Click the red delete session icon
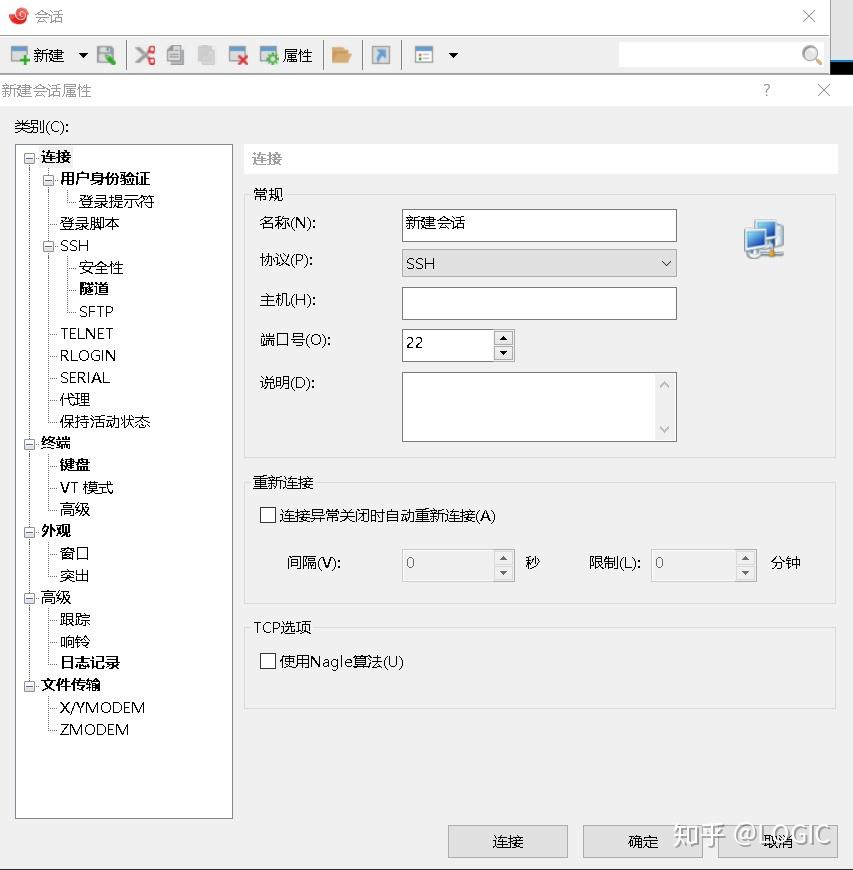 (236, 55)
